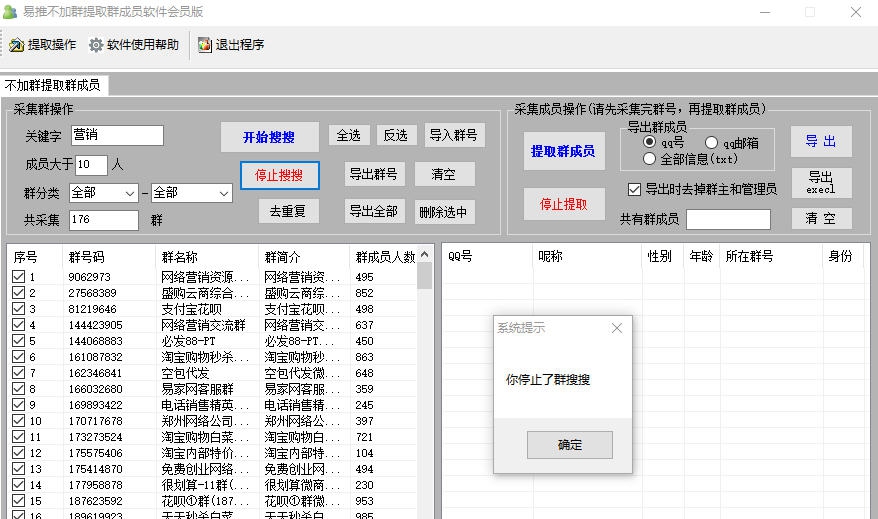Select group number 144423905

tap(95, 325)
